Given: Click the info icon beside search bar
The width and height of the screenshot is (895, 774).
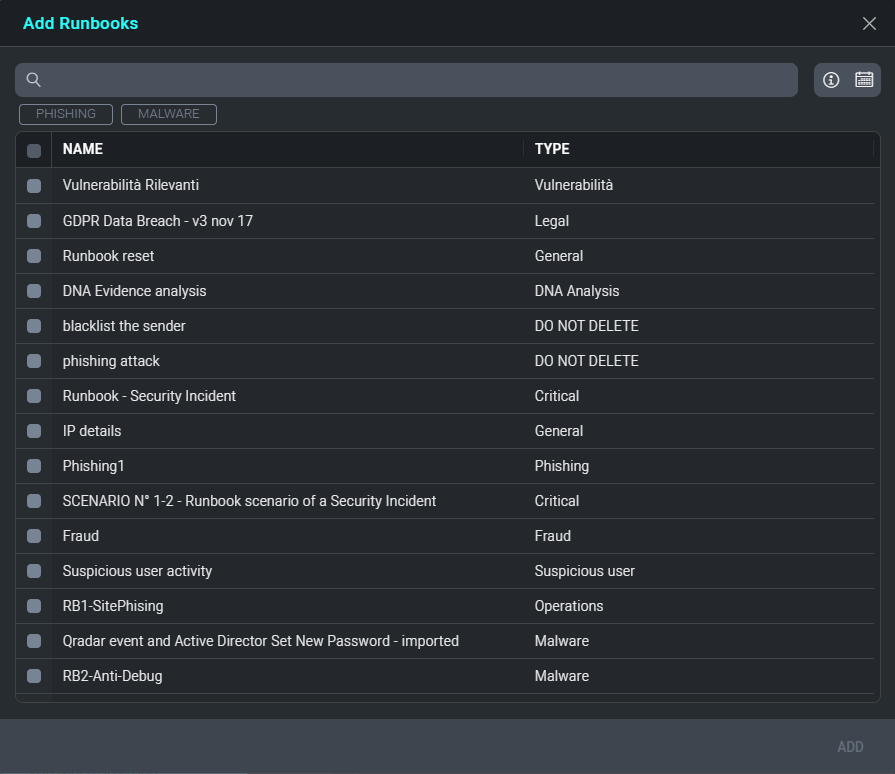Looking at the screenshot, I should tap(831, 80).
